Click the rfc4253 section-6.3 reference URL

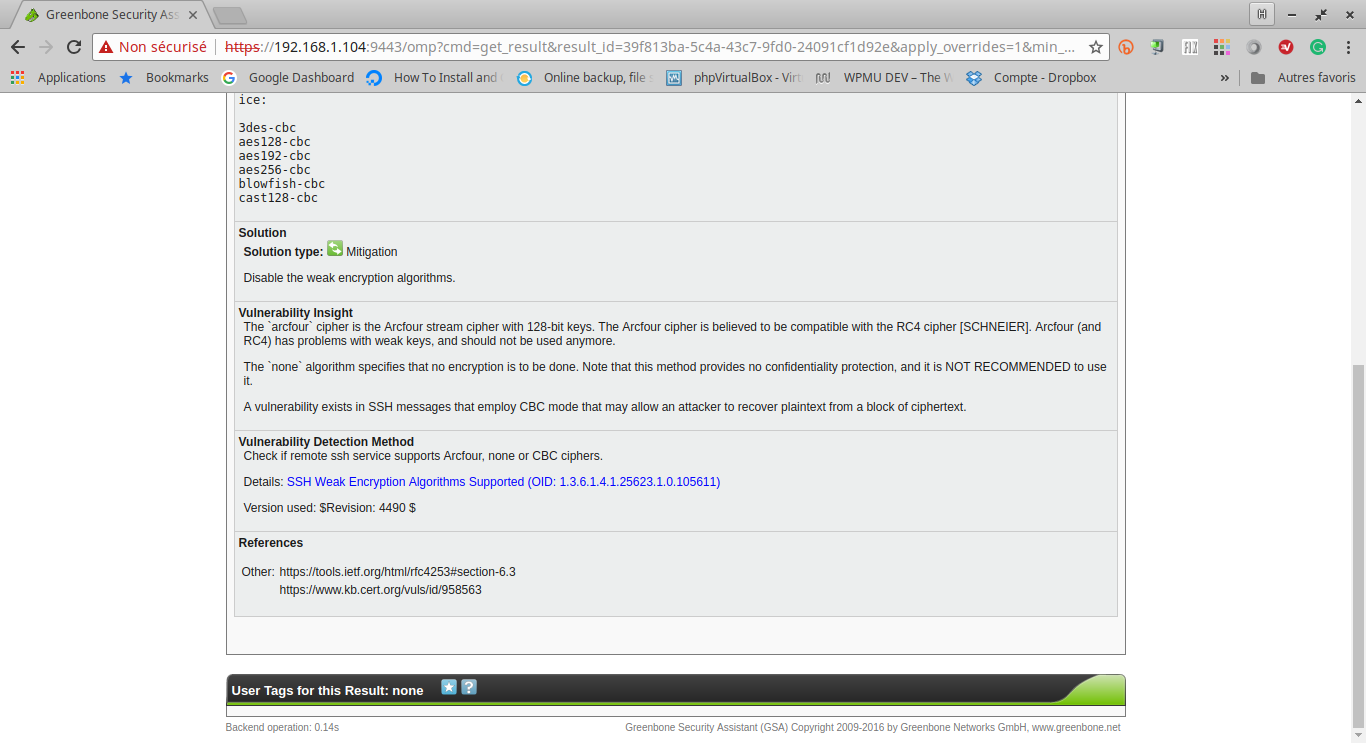point(397,572)
